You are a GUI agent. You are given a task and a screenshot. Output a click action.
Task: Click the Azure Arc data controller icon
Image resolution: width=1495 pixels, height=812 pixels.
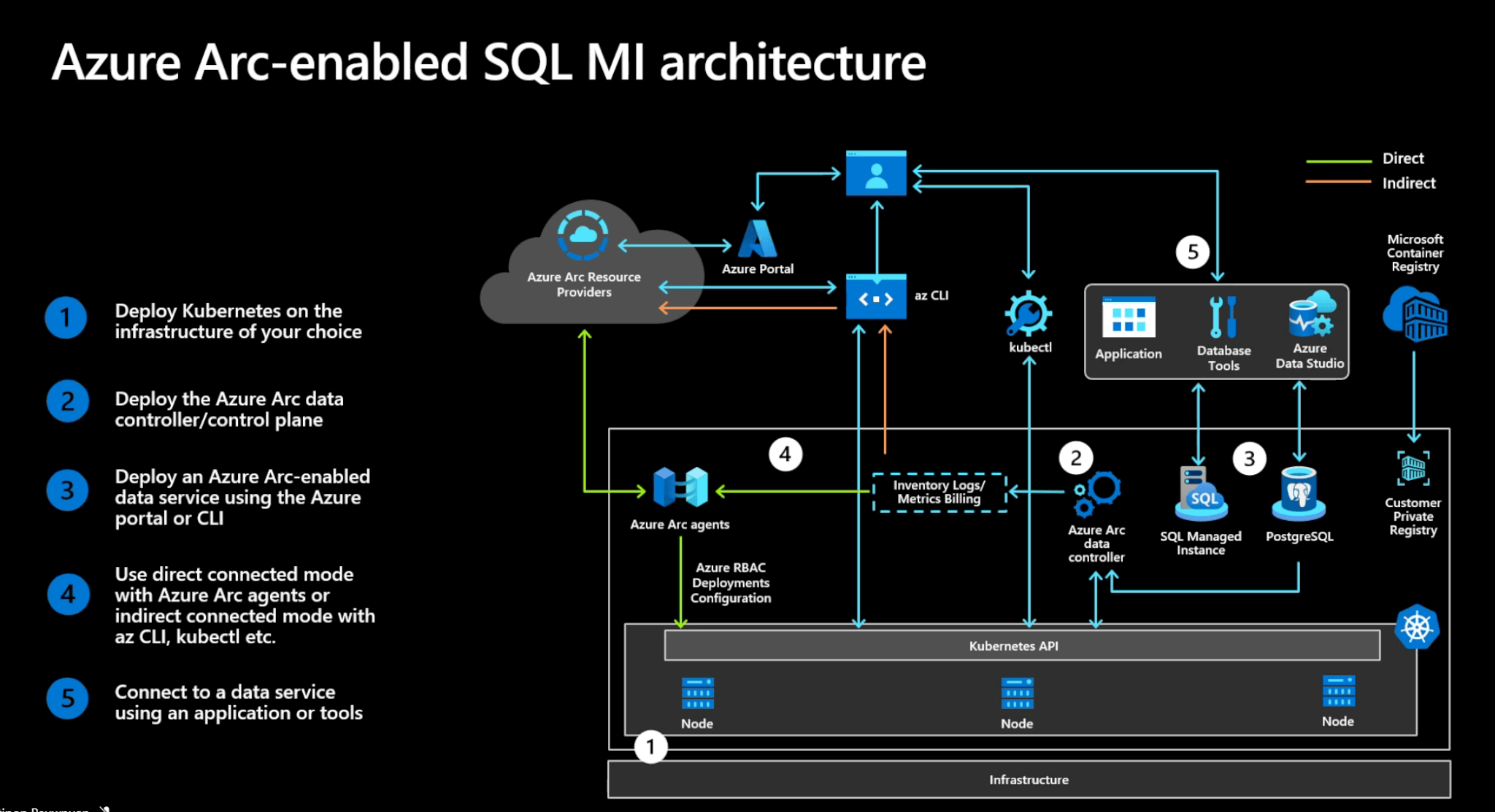point(1097,493)
